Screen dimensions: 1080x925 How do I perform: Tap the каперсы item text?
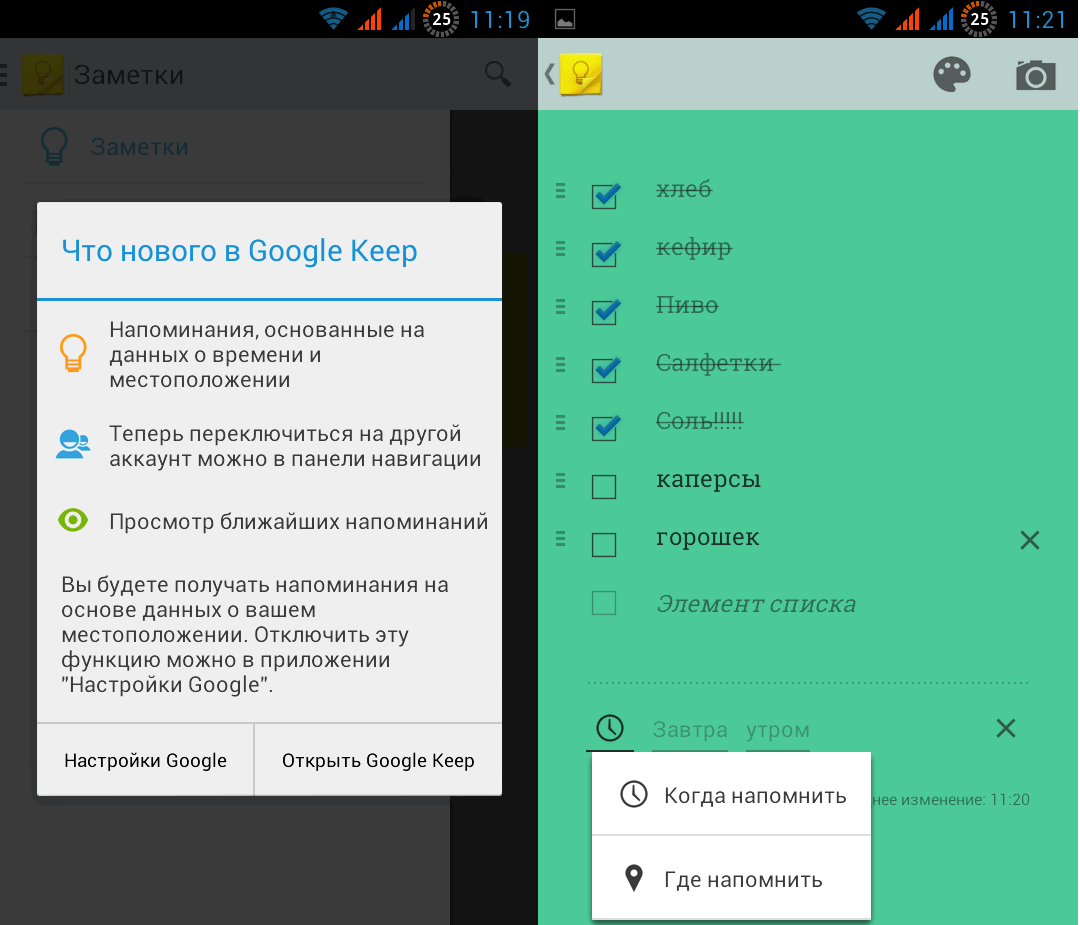[708, 479]
